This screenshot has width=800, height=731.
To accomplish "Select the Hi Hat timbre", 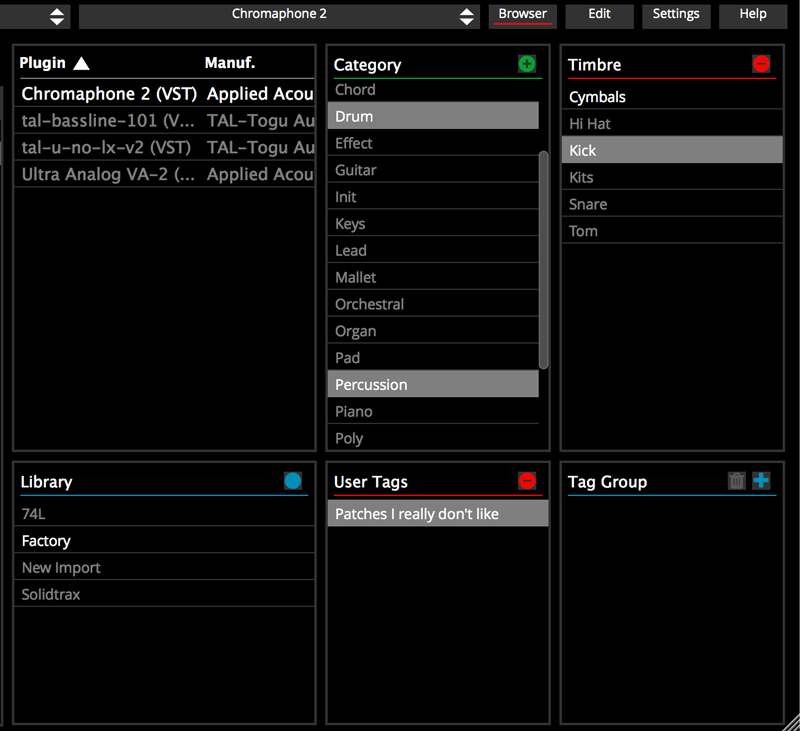I will click(672, 123).
